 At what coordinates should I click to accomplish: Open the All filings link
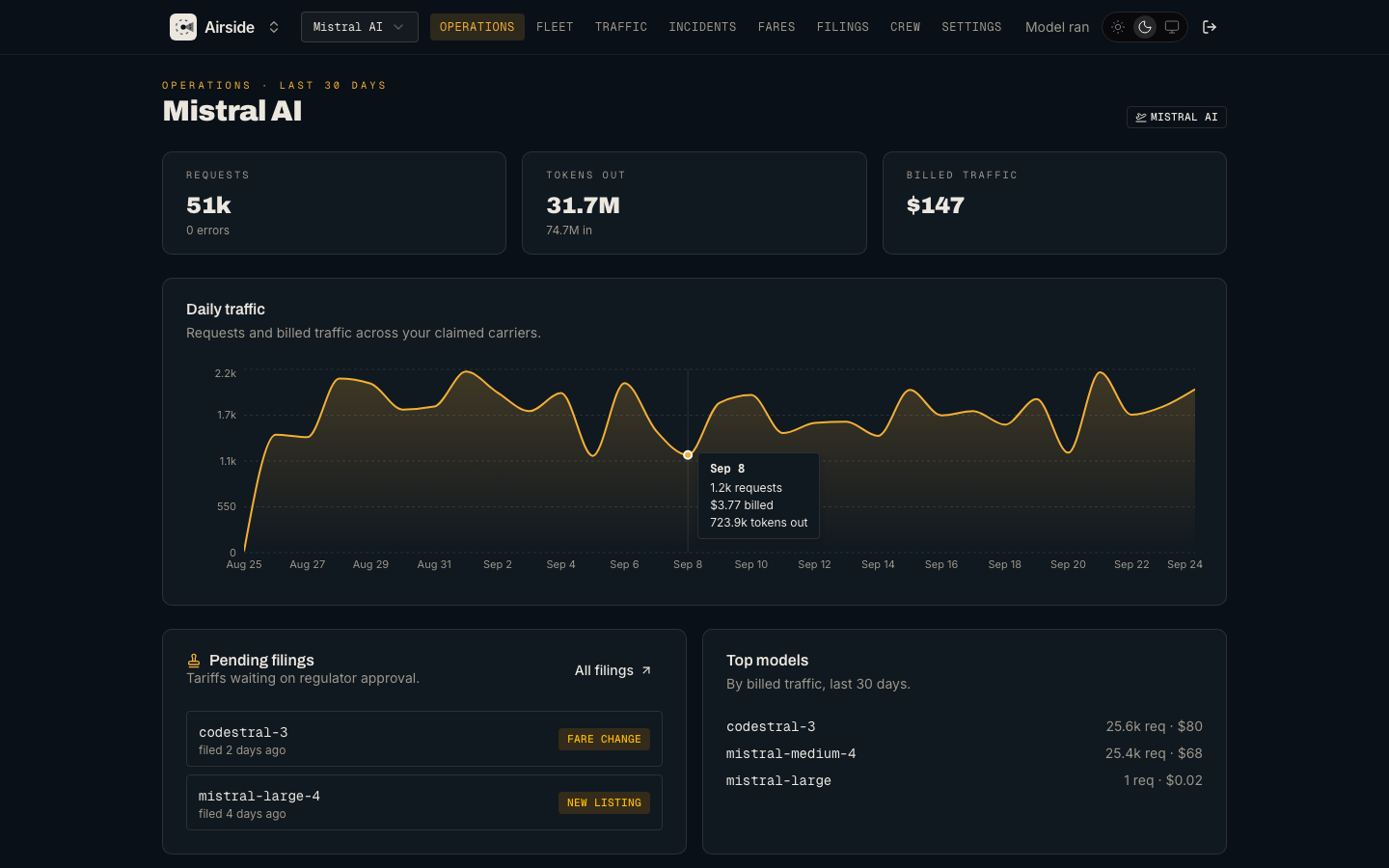(613, 670)
